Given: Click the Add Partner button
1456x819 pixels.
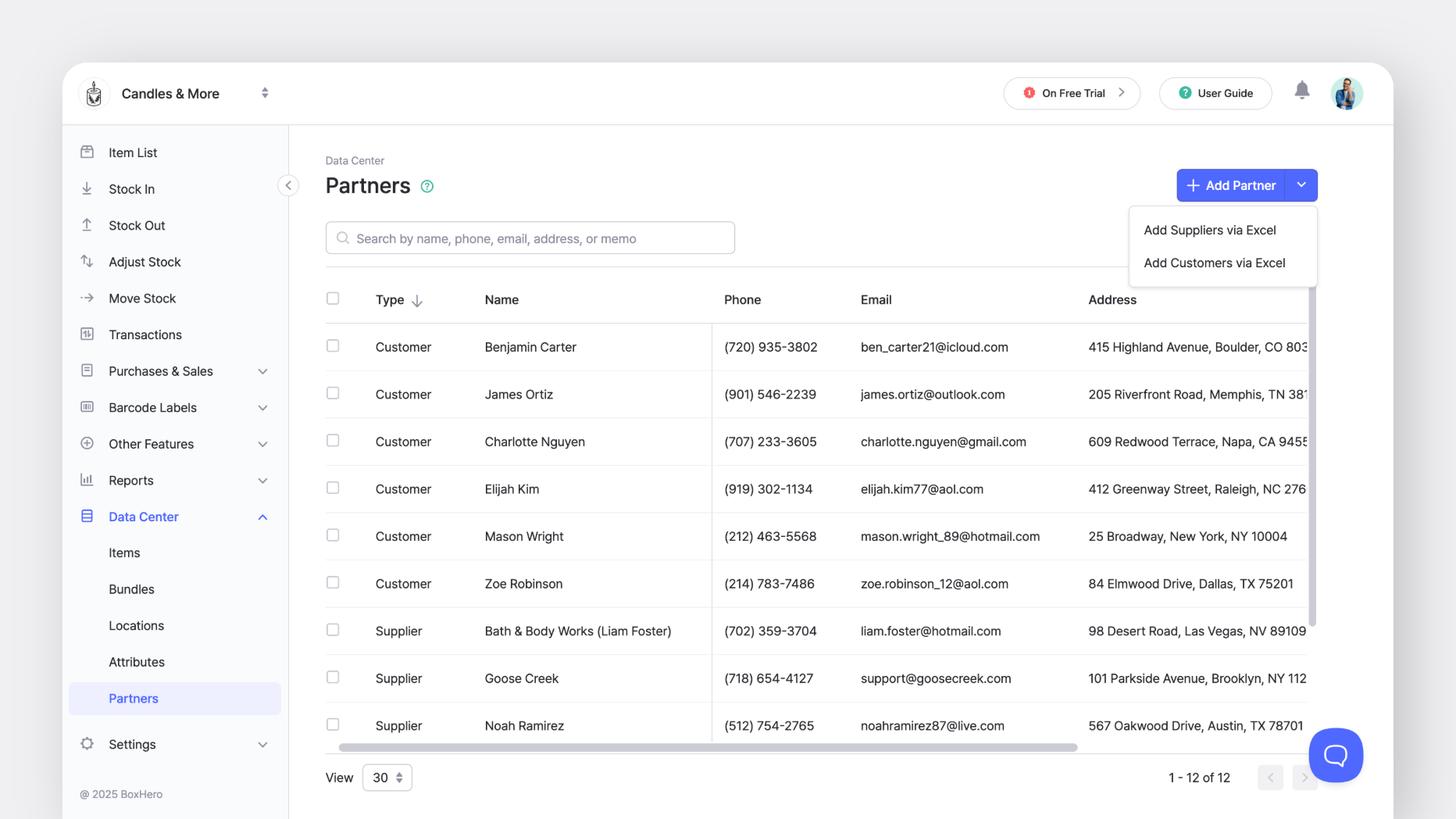Looking at the screenshot, I should pyautogui.click(x=1231, y=185).
